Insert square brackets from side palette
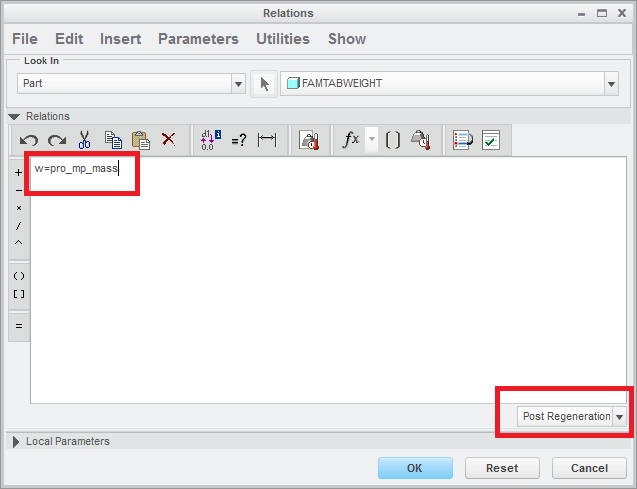This screenshot has width=637, height=489. [x=19, y=294]
